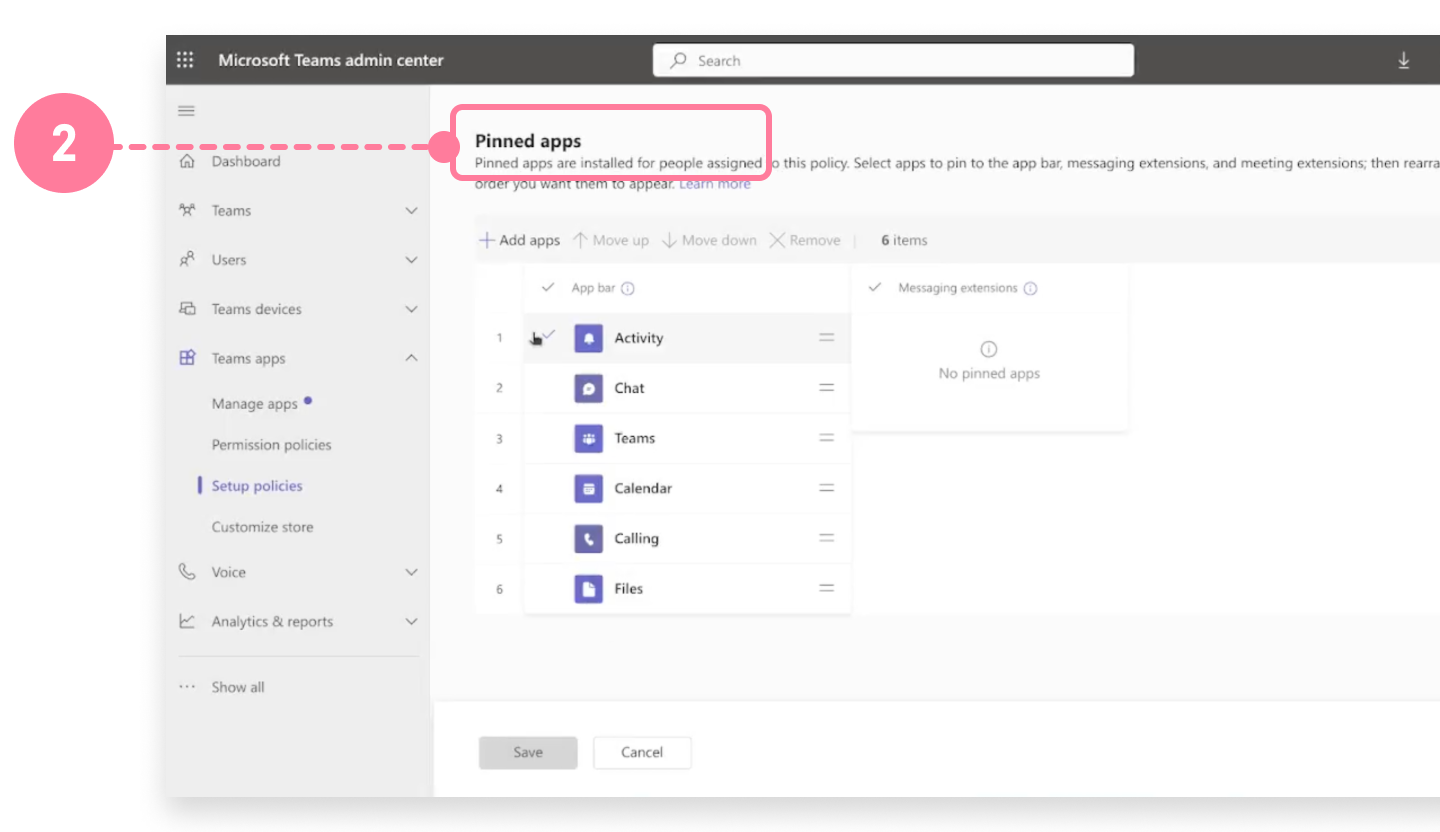Grab the Files row reorder handle
1440x832 pixels.
827,588
